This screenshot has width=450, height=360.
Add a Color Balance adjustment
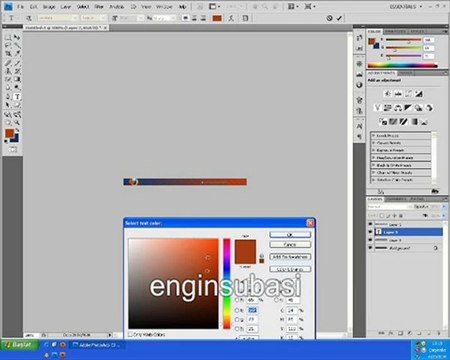[398, 108]
